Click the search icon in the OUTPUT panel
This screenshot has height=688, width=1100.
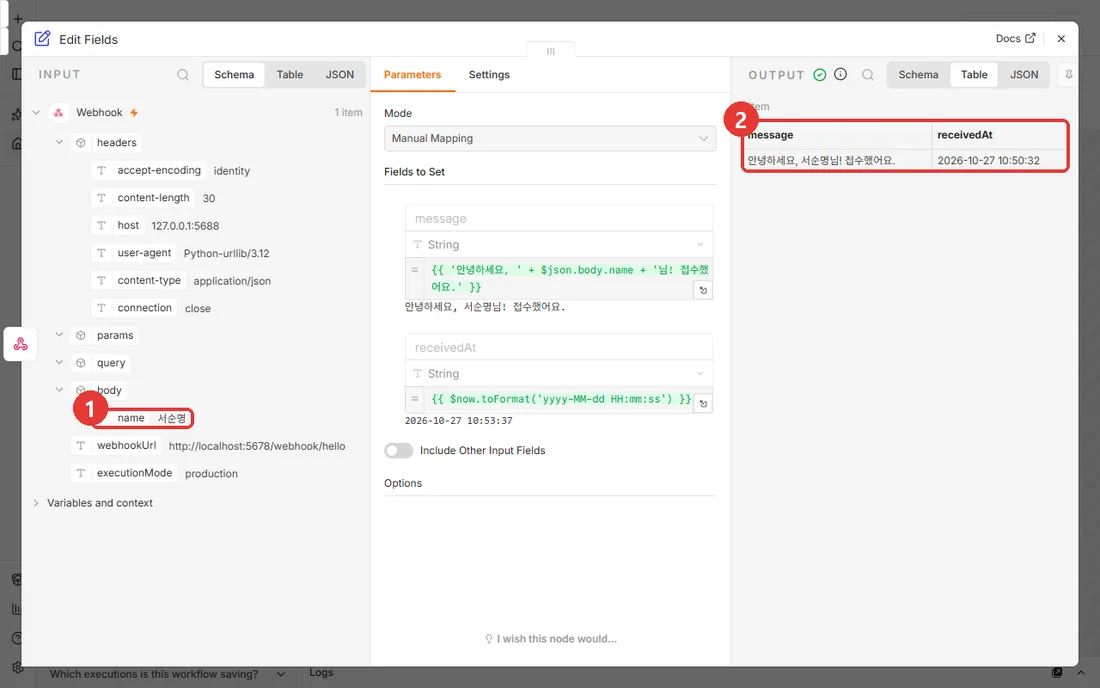[868, 74]
